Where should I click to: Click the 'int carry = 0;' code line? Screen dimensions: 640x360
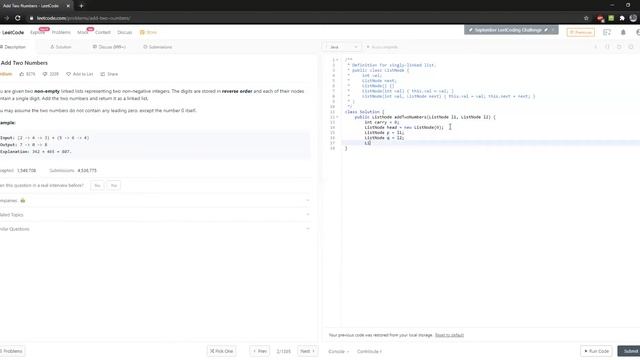(382, 122)
